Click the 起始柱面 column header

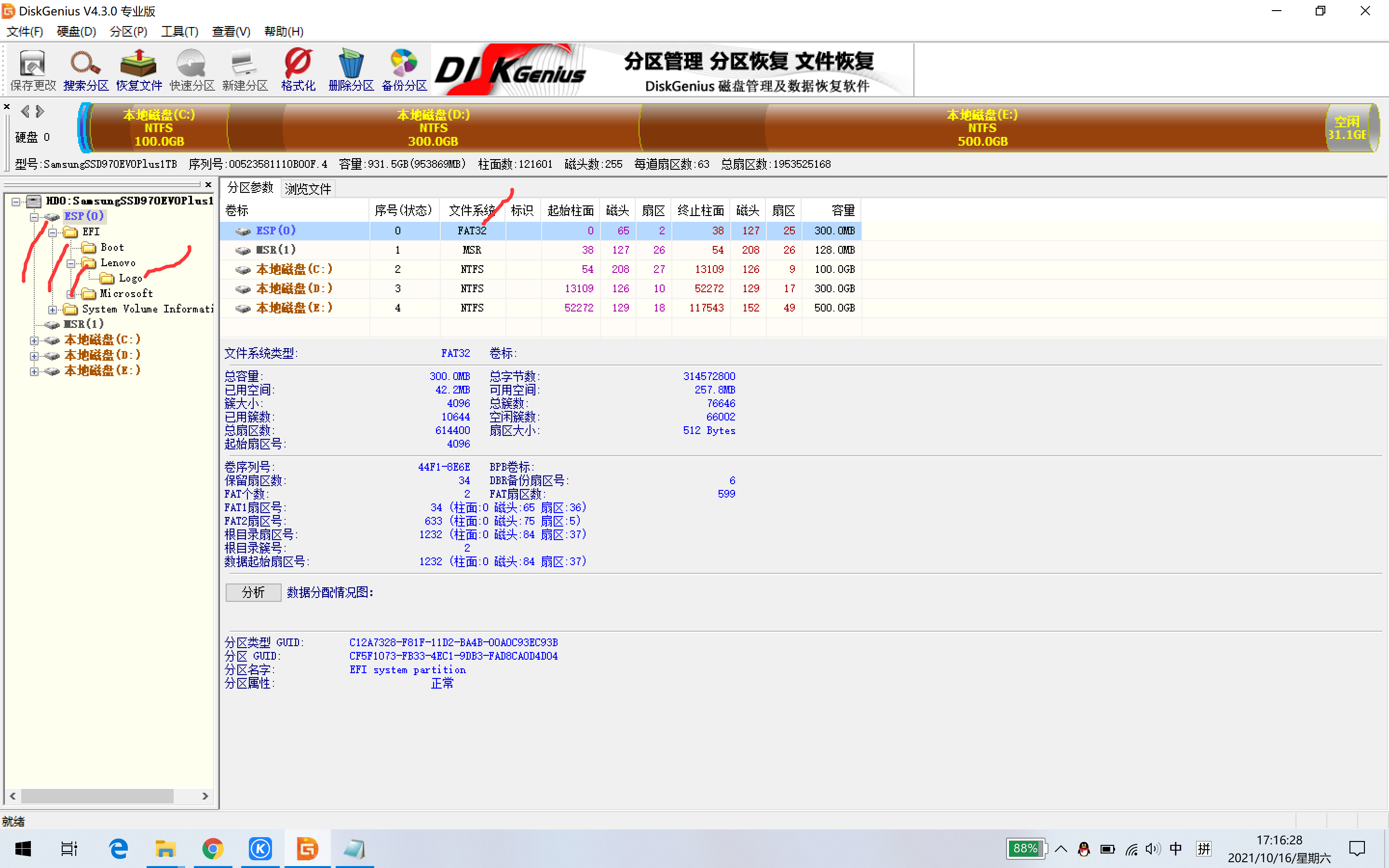[570, 211]
